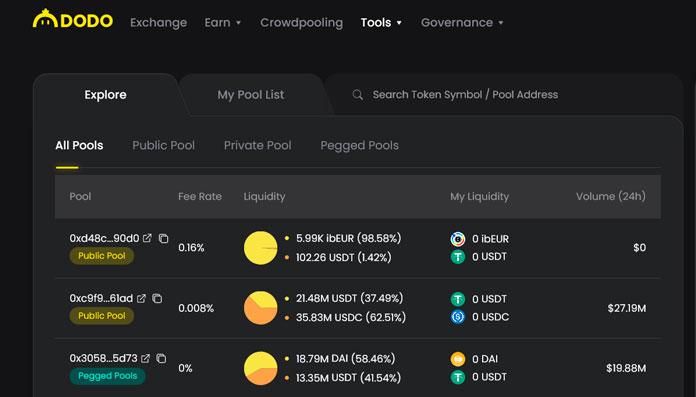Select the Private Pool filter
This screenshot has height=397, width=696.
click(x=257, y=145)
